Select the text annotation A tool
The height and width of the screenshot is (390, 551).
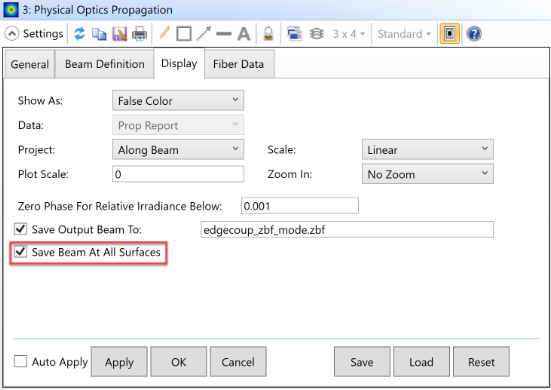(244, 34)
